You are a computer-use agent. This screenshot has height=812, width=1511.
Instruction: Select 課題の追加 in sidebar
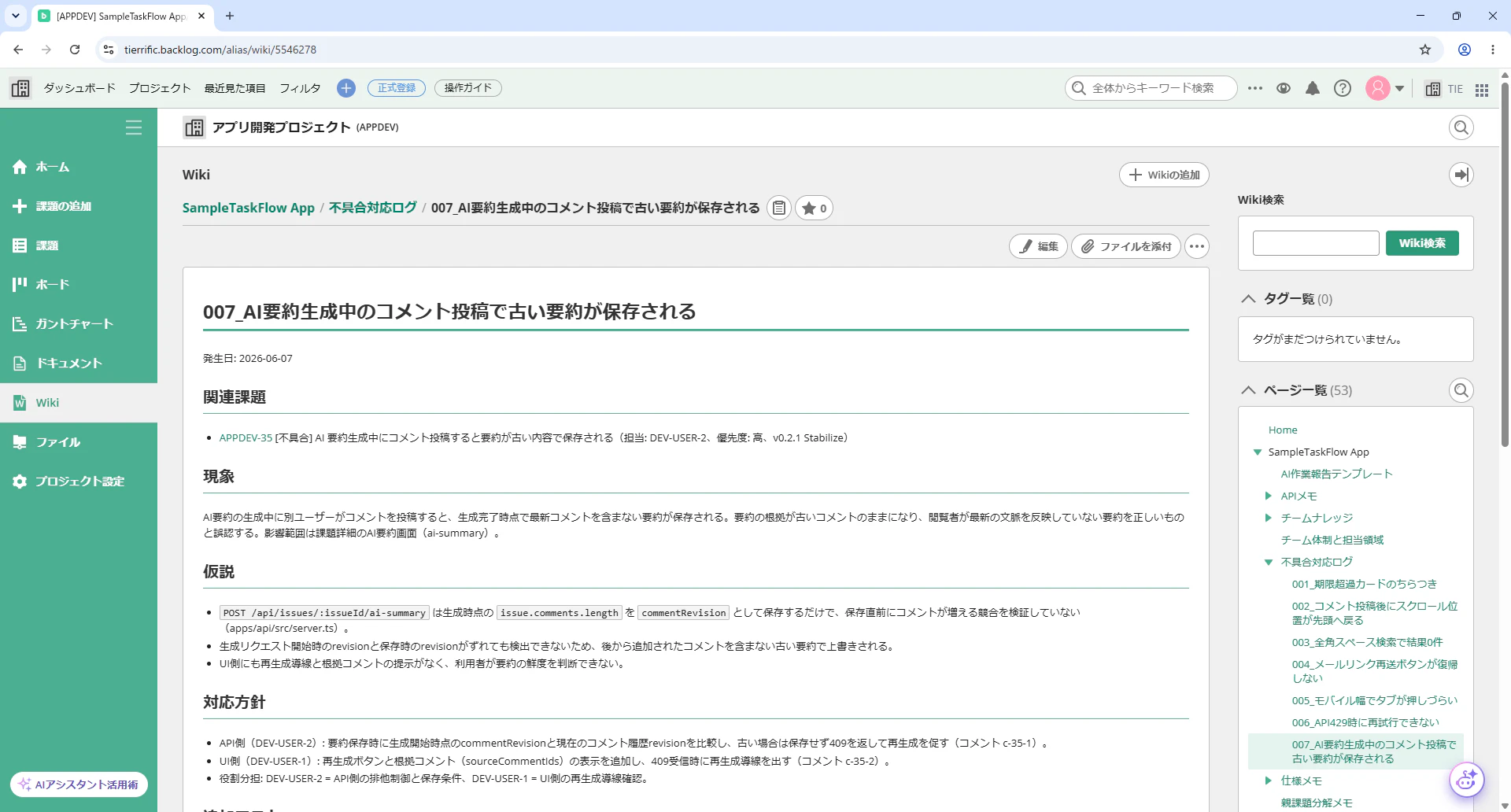click(79, 206)
